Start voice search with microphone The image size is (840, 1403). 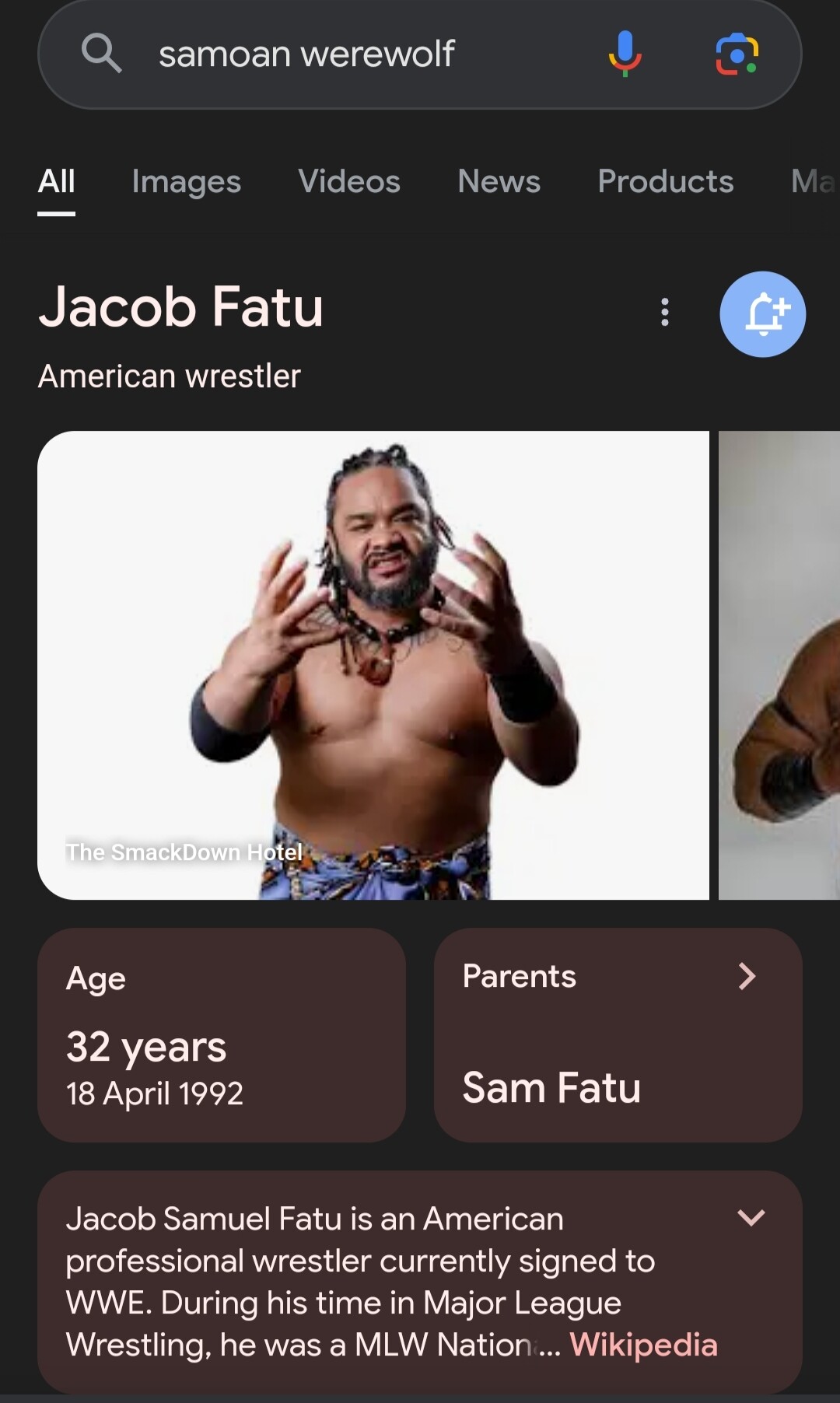coord(625,54)
